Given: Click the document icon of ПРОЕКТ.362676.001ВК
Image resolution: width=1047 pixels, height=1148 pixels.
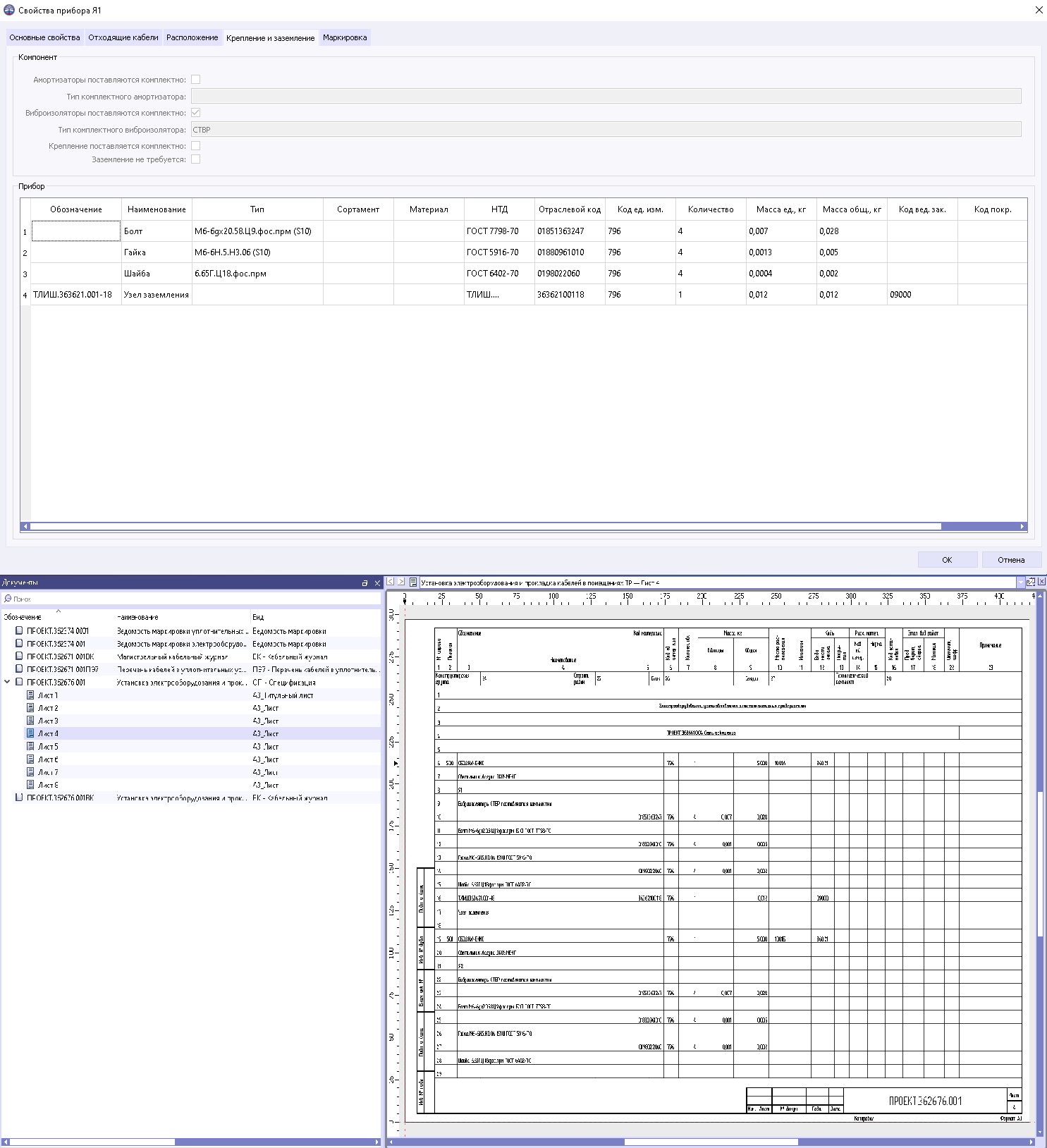Looking at the screenshot, I should (19, 798).
